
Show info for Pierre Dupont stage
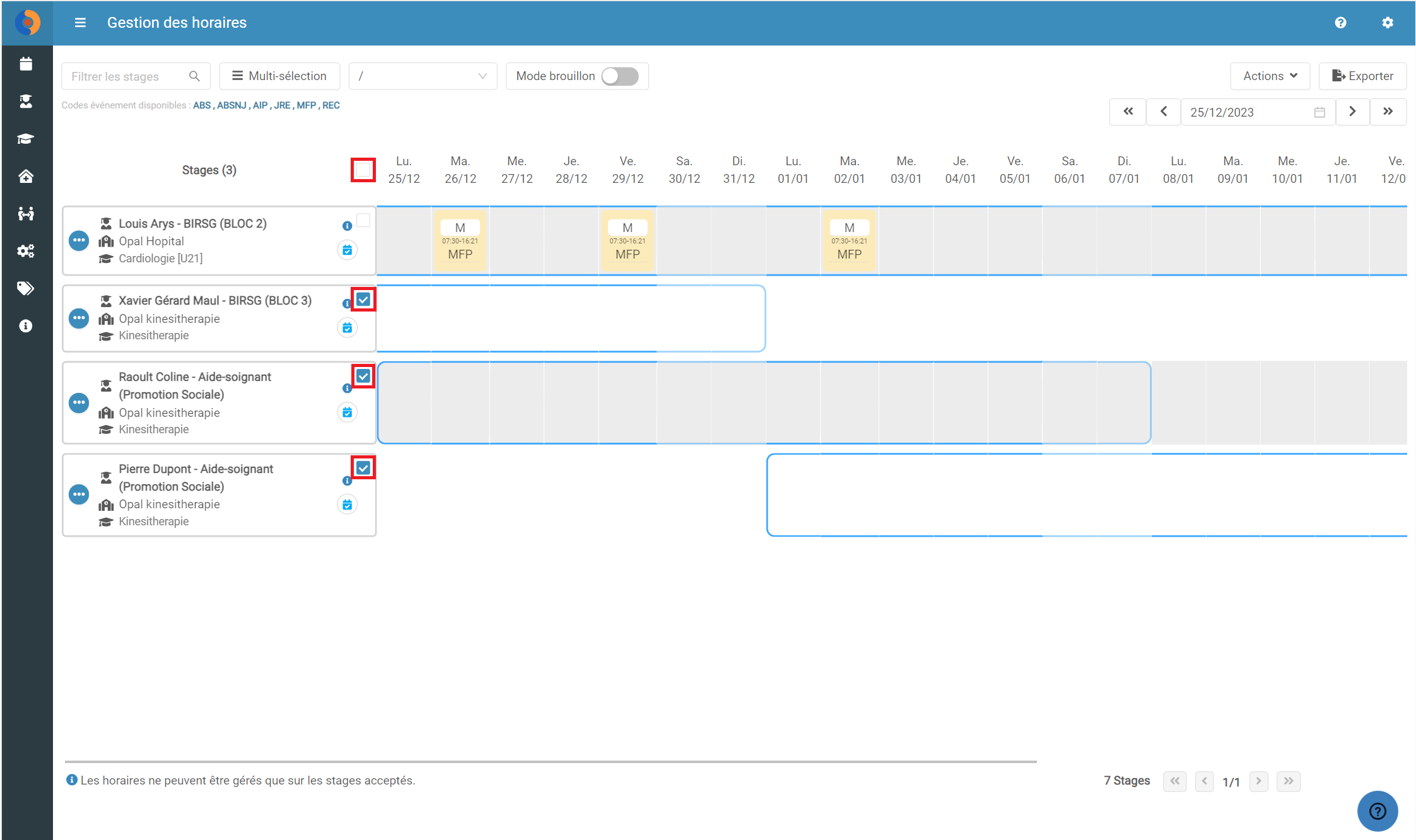click(x=347, y=481)
